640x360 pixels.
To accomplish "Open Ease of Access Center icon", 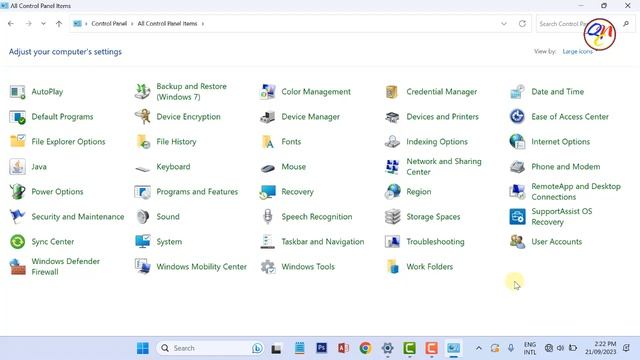I will click(517, 117).
